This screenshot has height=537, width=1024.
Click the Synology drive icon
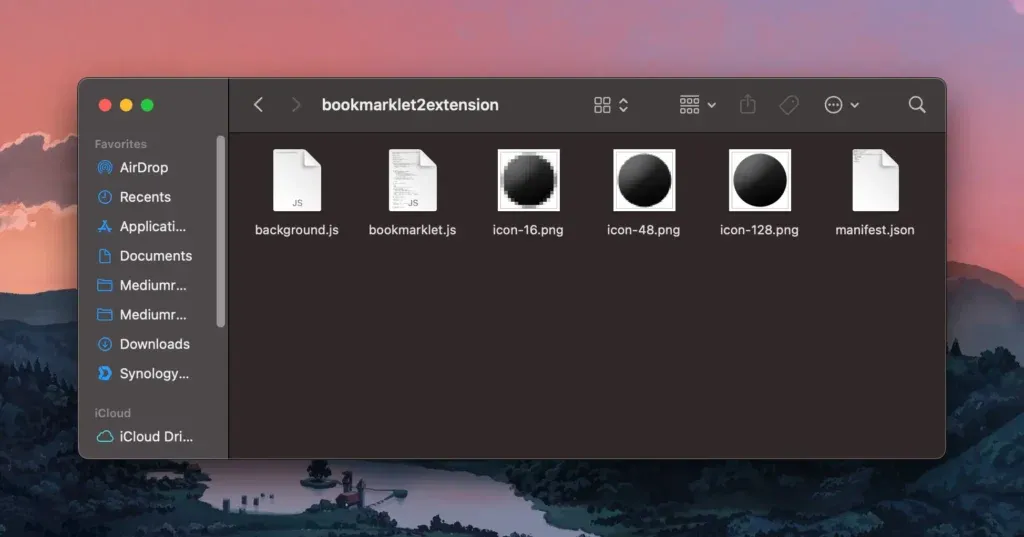[104, 374]
